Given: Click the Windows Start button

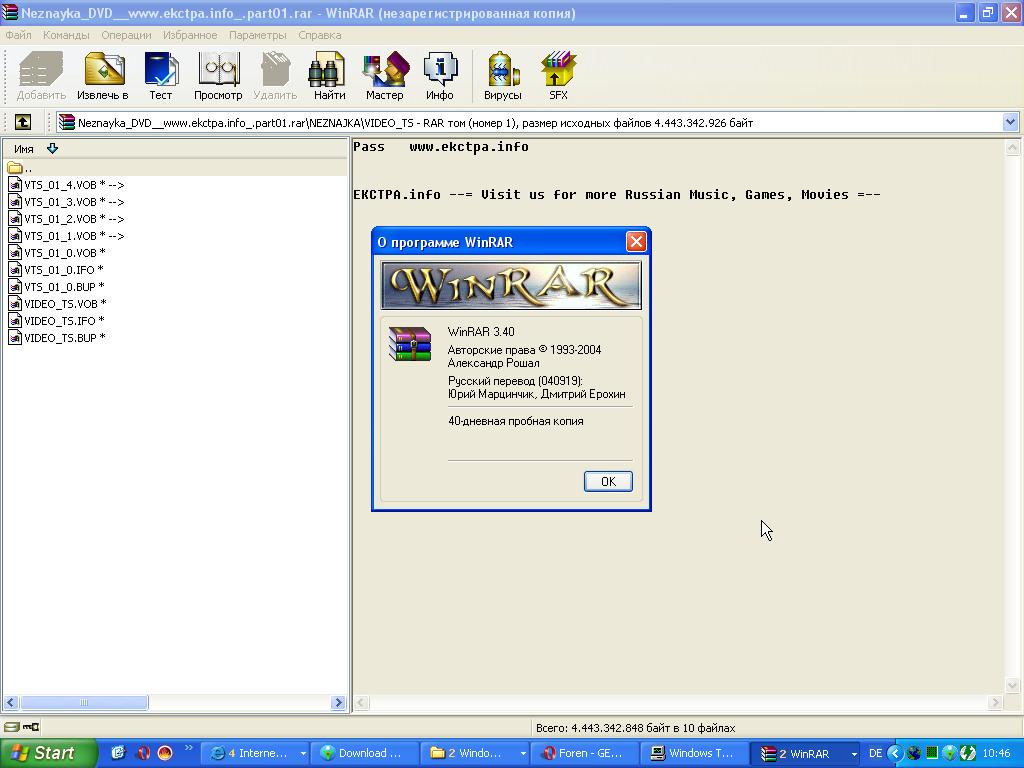Looking at the screenshot, I should (x=48, y=753).
